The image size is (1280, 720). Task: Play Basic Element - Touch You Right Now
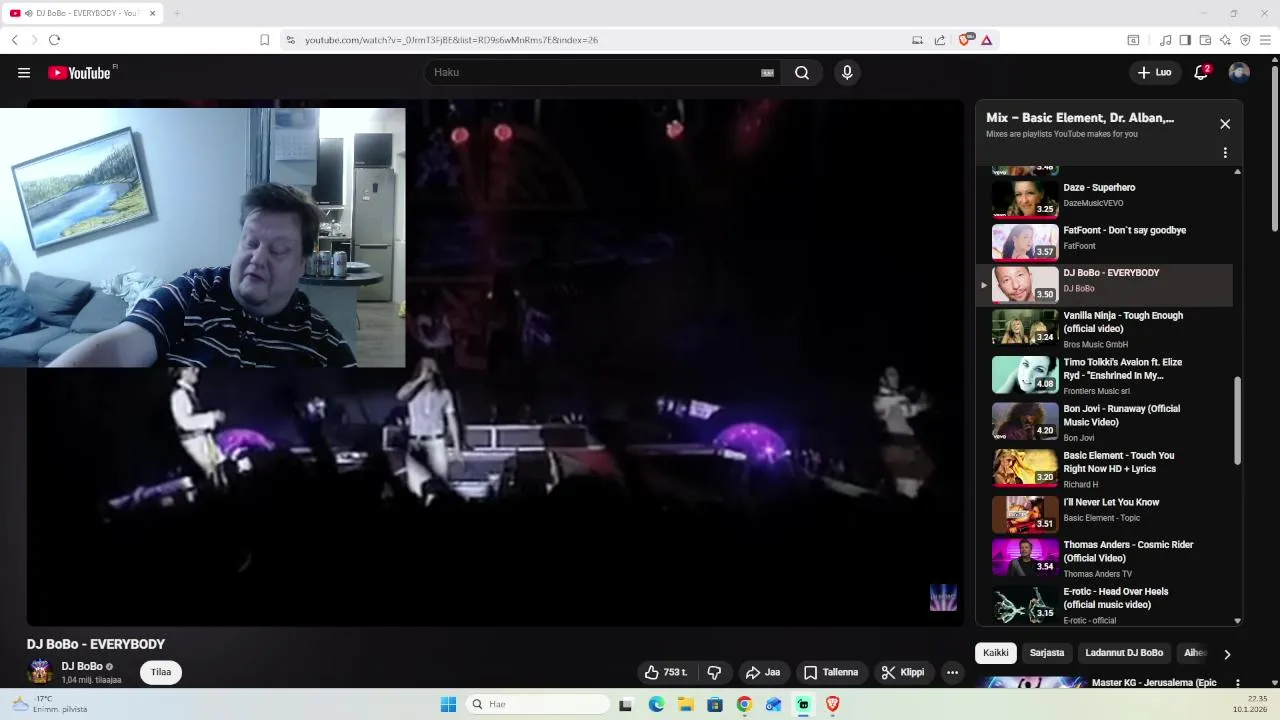click(x=1104, y=469)
